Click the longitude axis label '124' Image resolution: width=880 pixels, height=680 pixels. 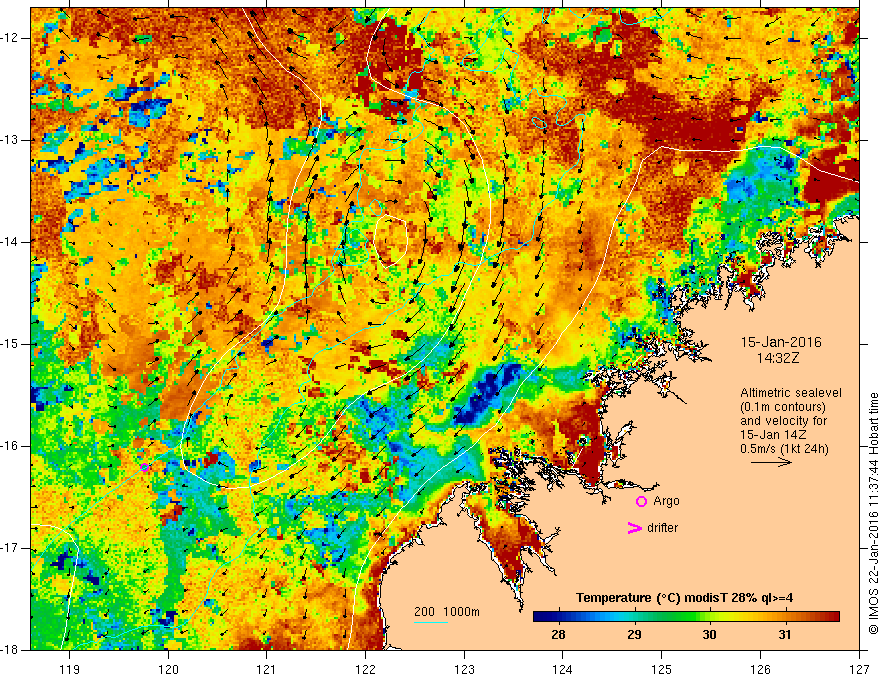(563, 669)
